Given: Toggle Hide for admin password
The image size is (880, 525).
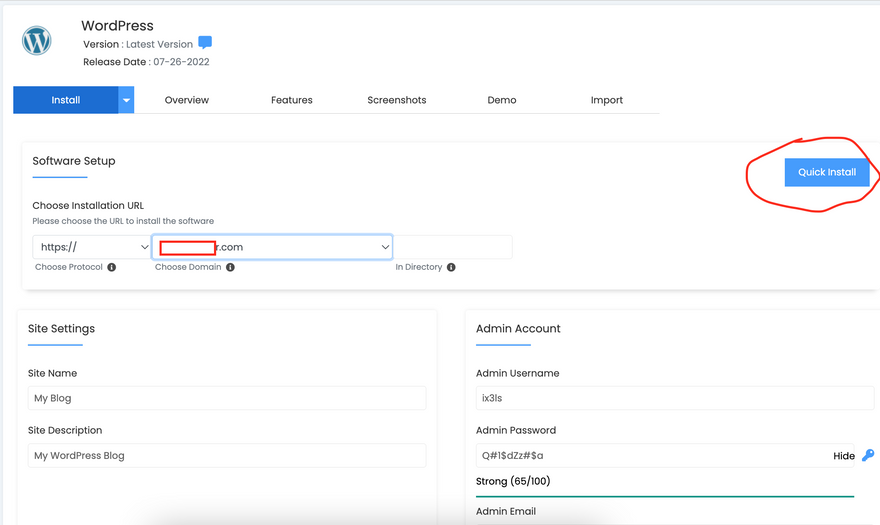Looking at the screenshot, I should tap(844, 456).
